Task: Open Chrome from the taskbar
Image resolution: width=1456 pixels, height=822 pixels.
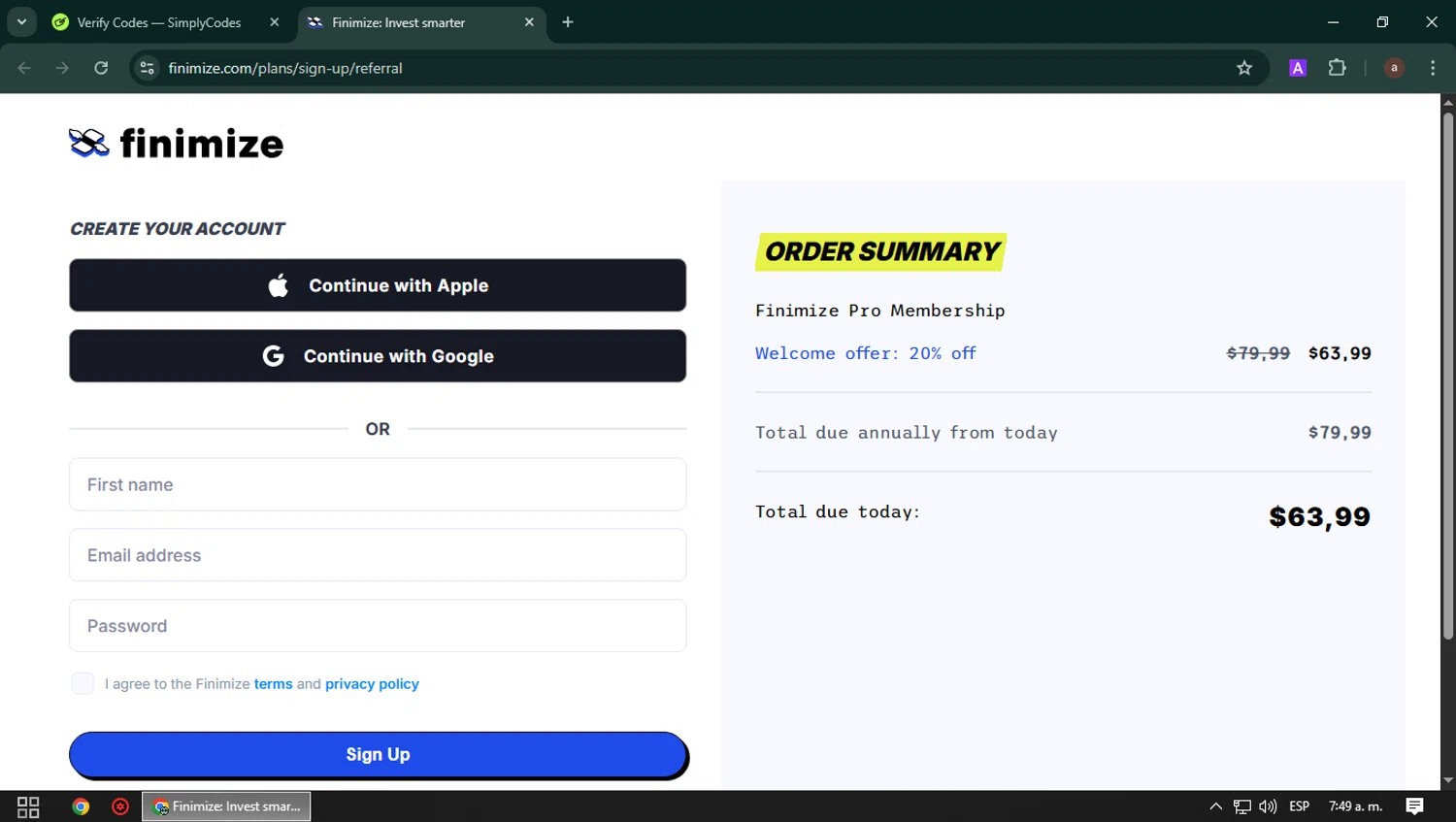Action: point(82,806)
